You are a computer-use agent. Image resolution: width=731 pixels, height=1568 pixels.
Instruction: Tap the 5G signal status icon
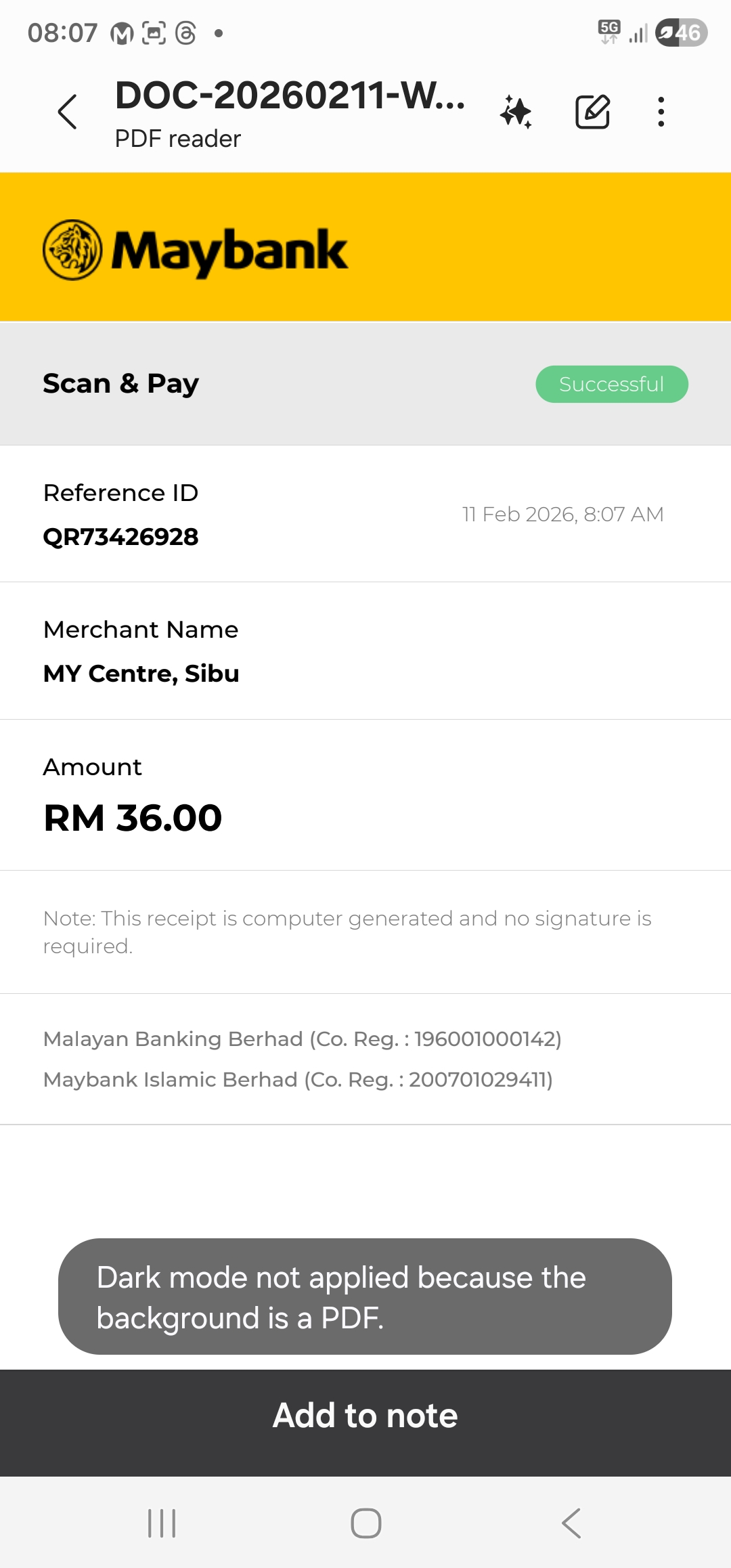(609, 31)
